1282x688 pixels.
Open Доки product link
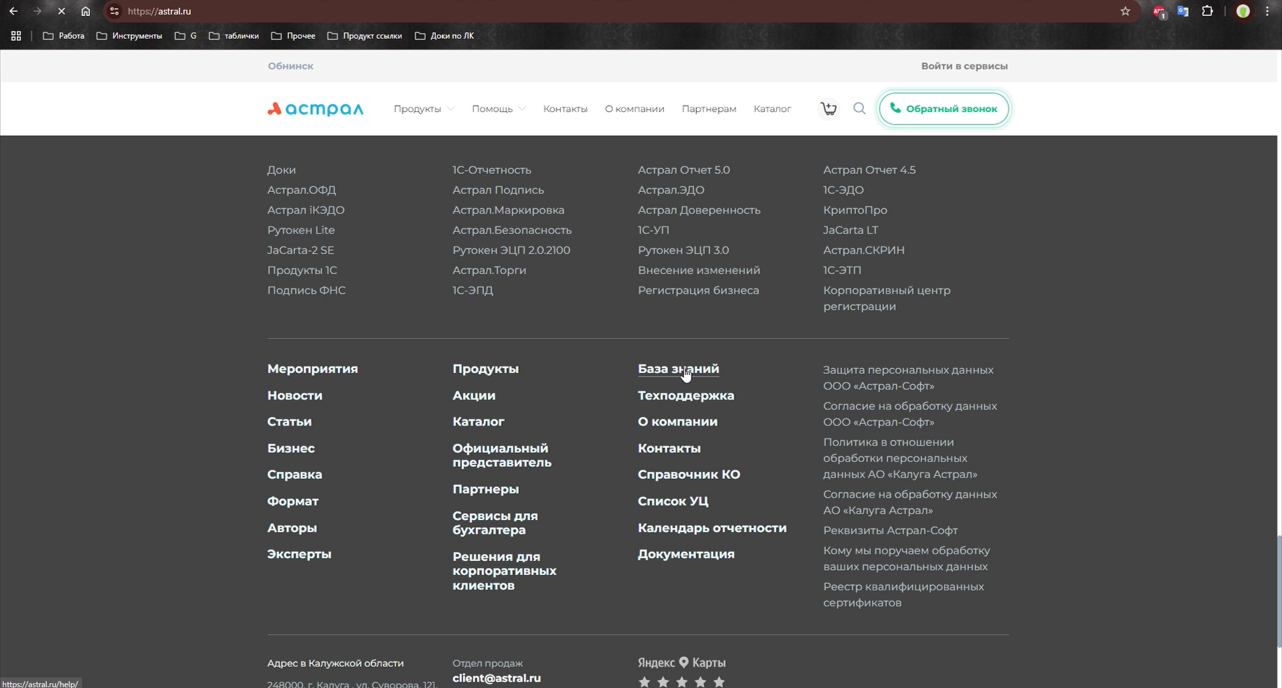[281, 170]
